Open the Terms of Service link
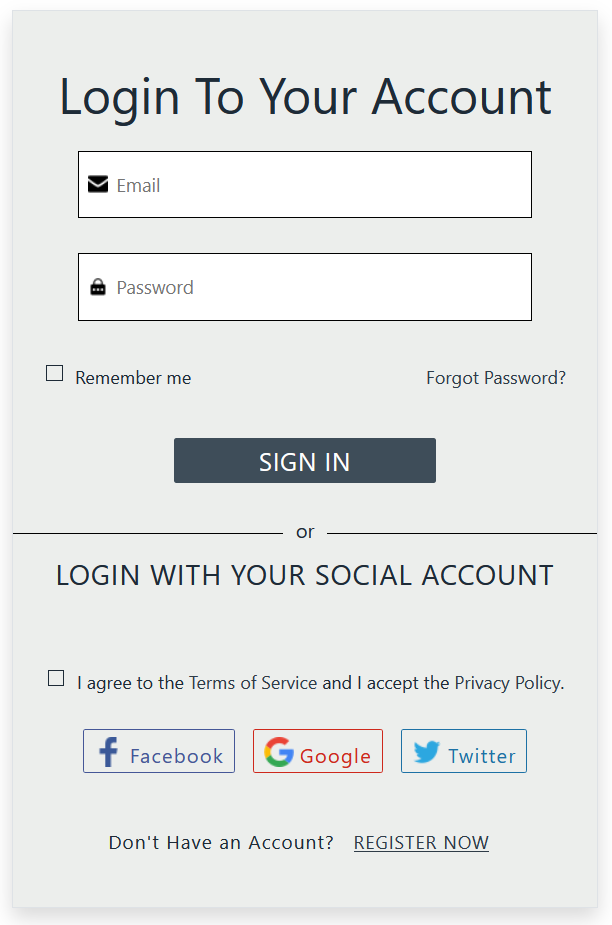The image size is (612, 925). [252, 683]
